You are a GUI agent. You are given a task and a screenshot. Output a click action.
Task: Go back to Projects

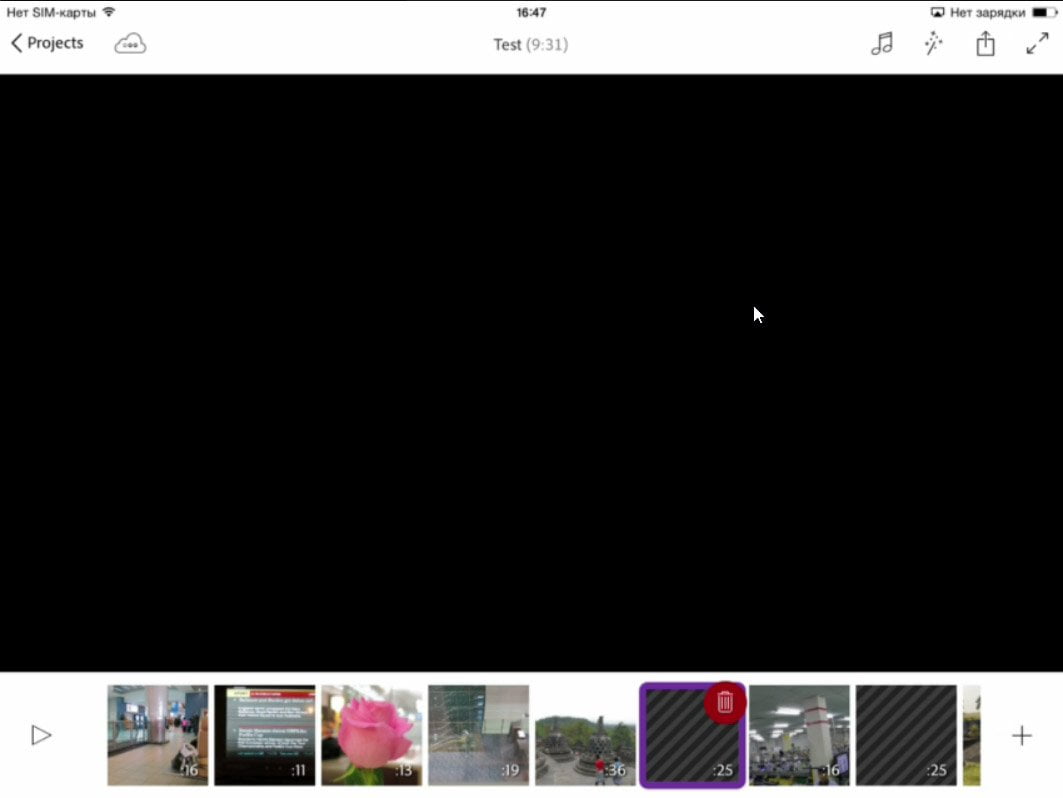47,43
